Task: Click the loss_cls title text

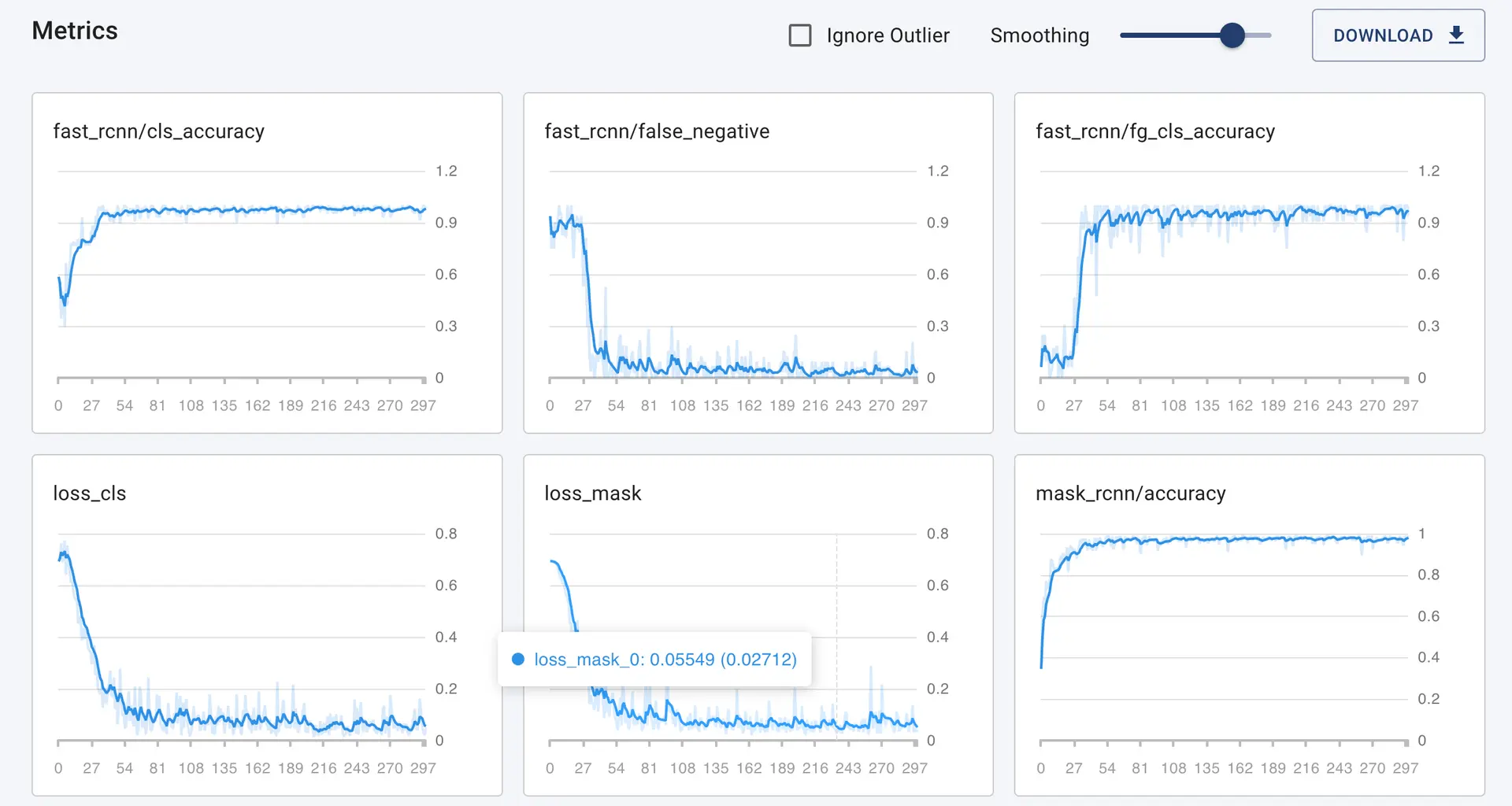Action: click(90, 494)
